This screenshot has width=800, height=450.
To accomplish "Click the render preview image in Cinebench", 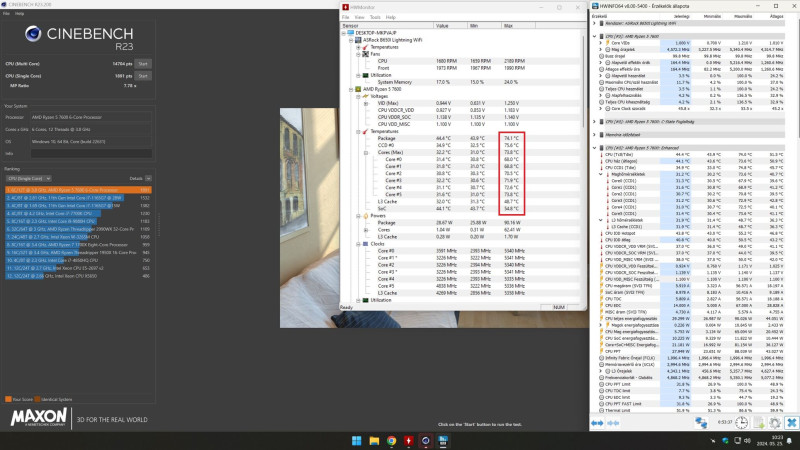I will click(x=309, y=218).
